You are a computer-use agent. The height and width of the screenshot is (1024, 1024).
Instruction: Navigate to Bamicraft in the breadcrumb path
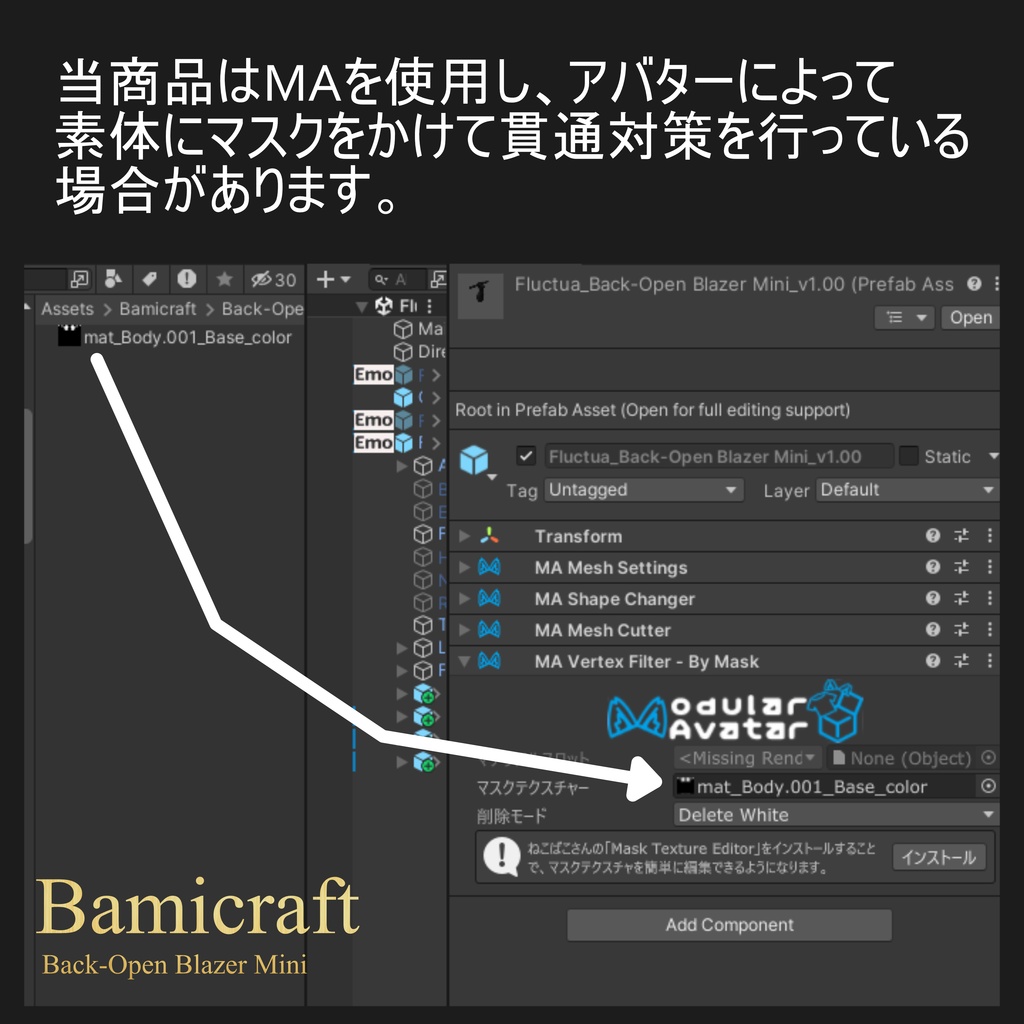pyautogui.click(x=157, y=308)
